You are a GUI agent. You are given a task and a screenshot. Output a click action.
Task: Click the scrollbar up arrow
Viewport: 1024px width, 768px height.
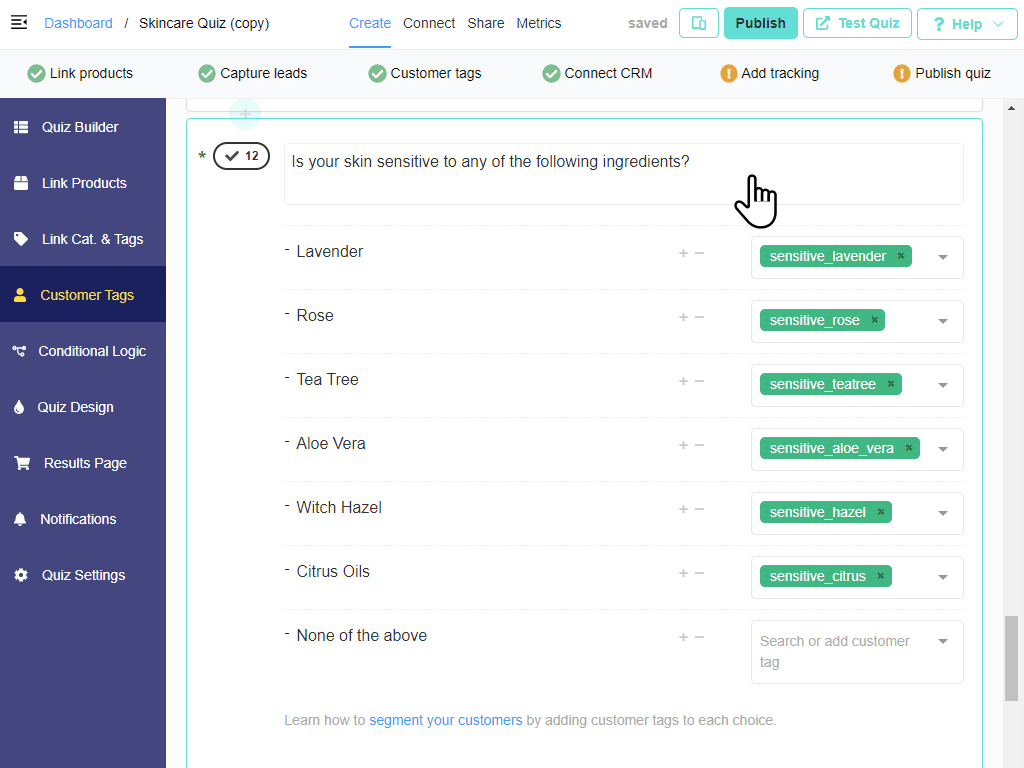(1012, 108)
